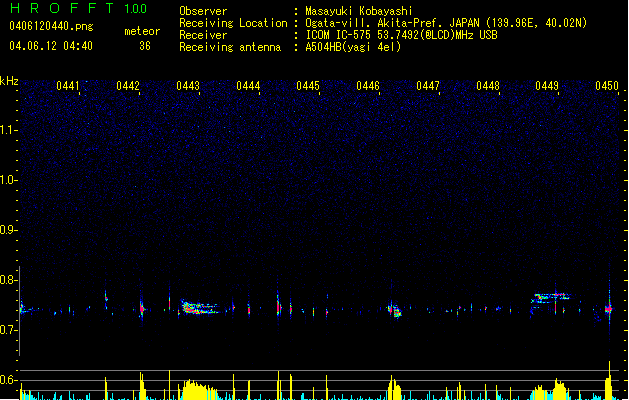Viewport: 629px width, 400px height.
Task: Click the 0445 time marker
Action: 308,86
